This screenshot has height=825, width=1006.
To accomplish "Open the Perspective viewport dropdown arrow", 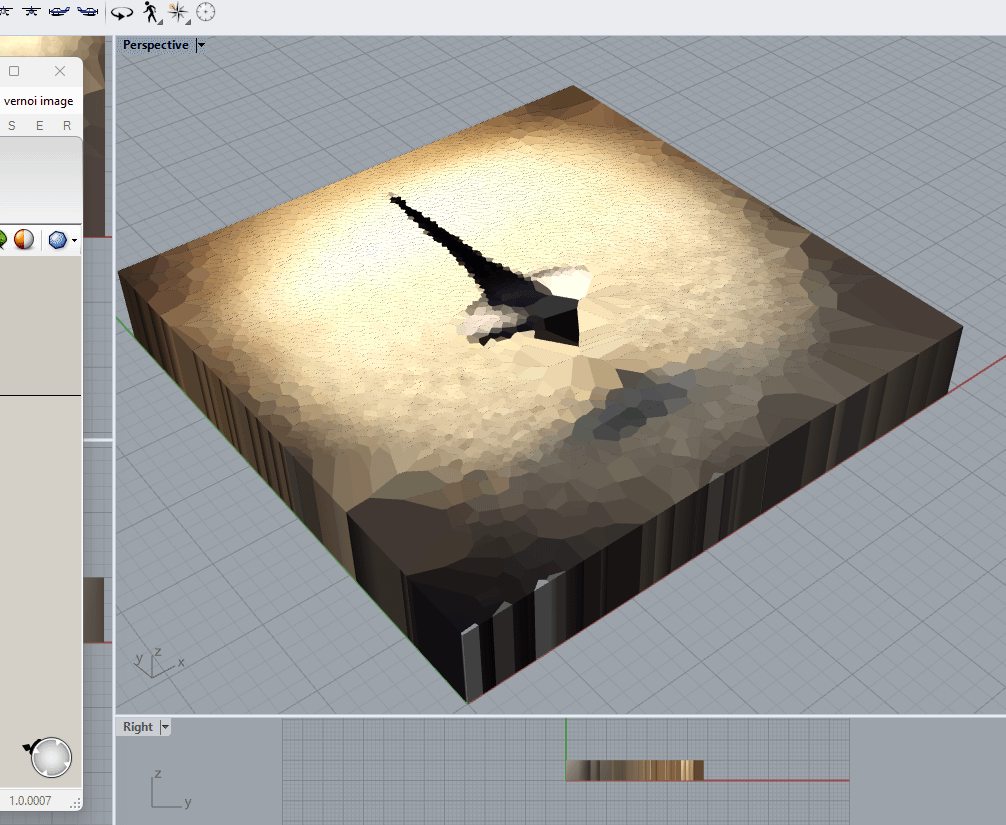I will (x=201, y=45).
